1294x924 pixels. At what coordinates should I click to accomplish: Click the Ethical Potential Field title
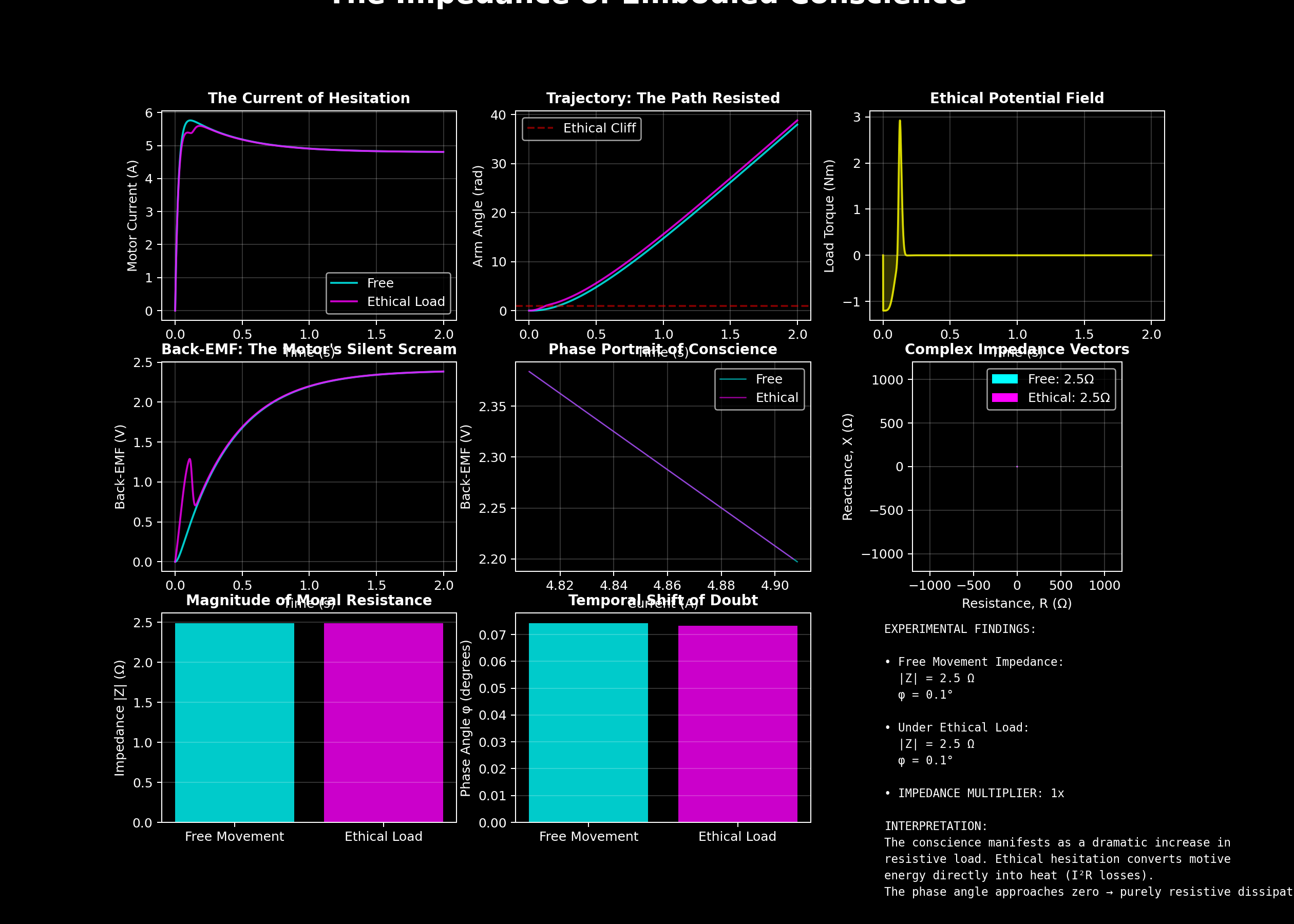pos(1017,99)
